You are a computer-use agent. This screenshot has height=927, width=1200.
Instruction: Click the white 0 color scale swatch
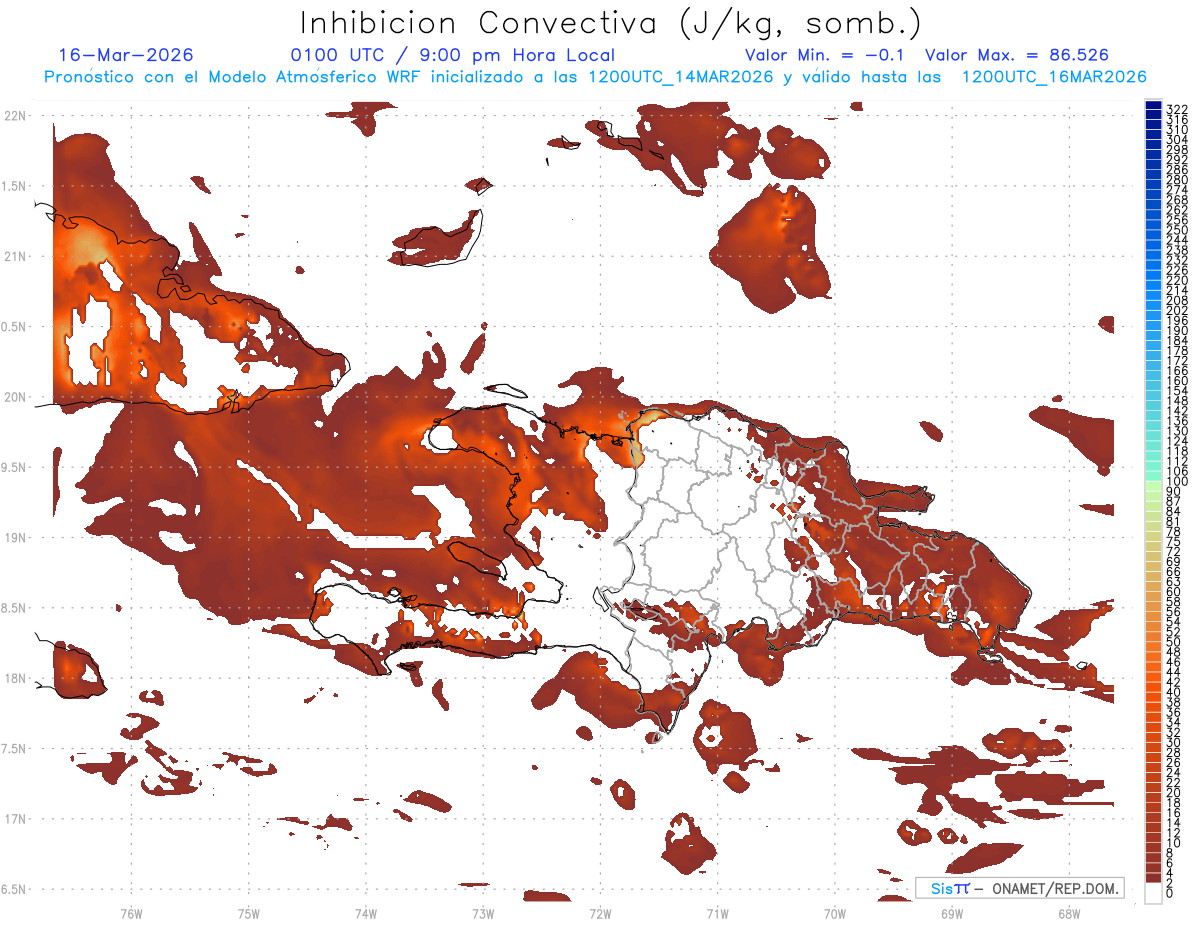click(x=1153, y=894)
